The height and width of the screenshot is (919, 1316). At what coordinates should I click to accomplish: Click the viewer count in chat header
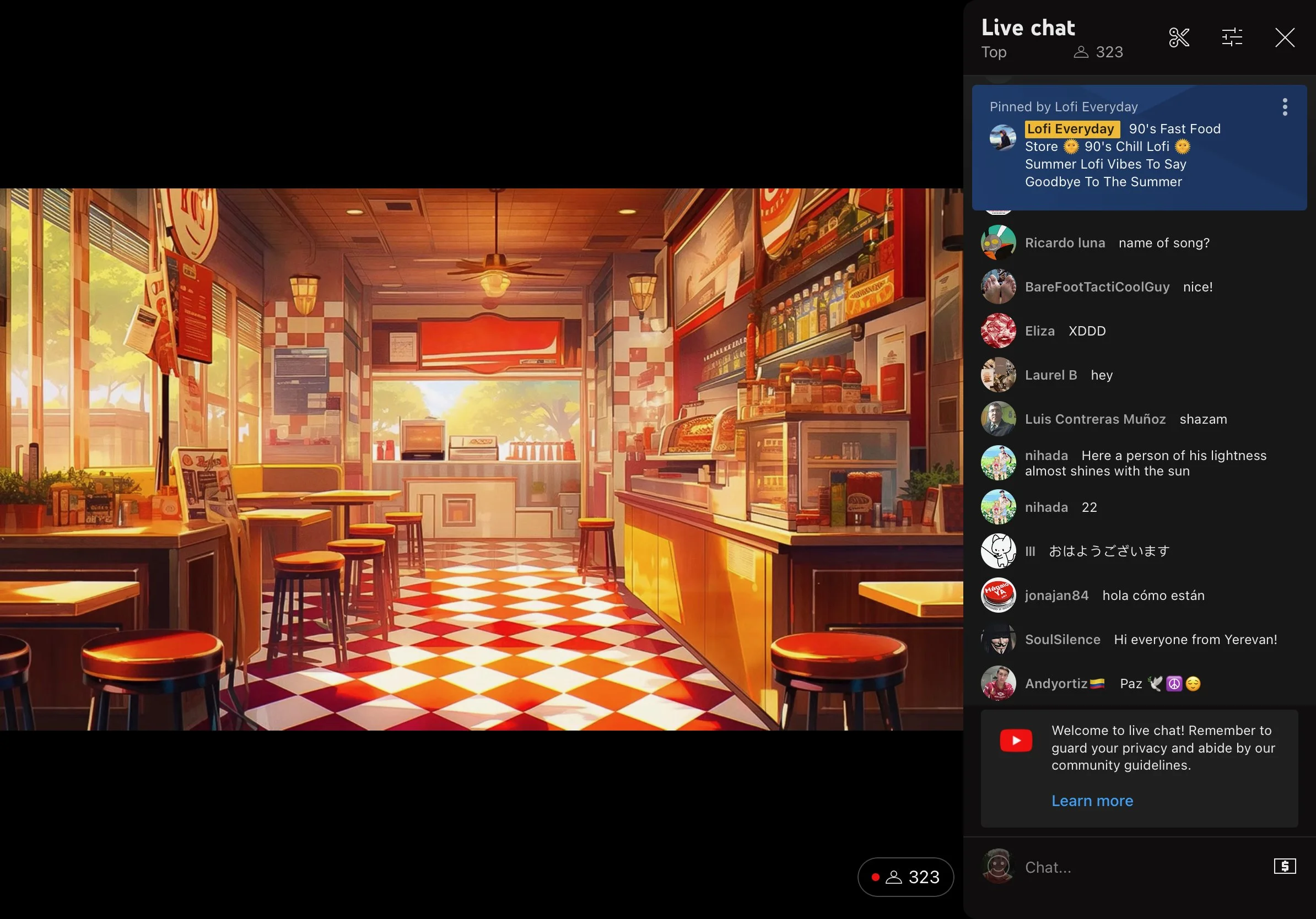tap(1098, 52)
